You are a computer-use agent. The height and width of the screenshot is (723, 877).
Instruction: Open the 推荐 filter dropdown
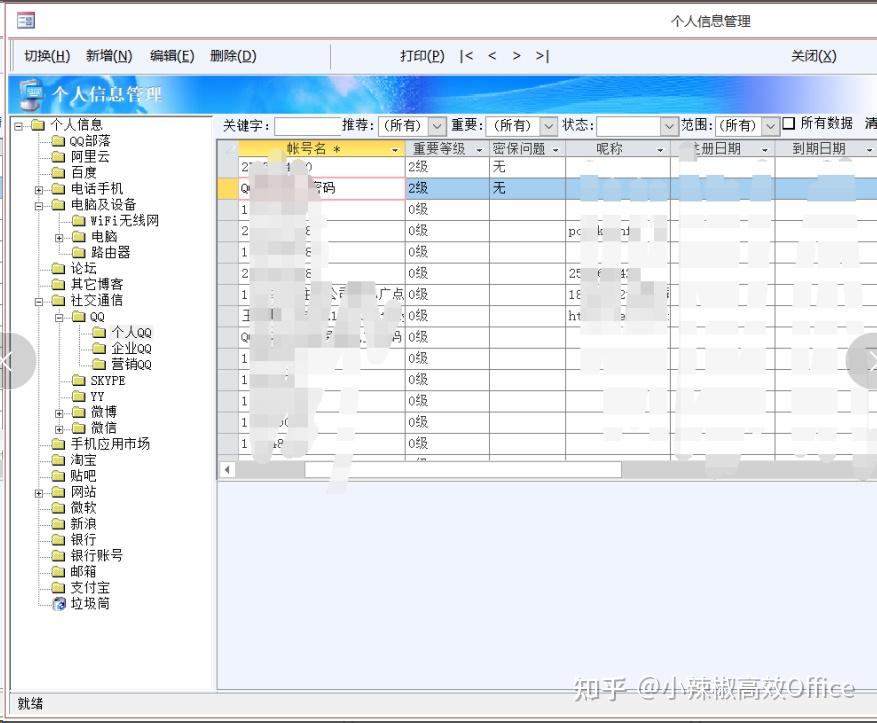pyautogui.click(x=437, y=127)
